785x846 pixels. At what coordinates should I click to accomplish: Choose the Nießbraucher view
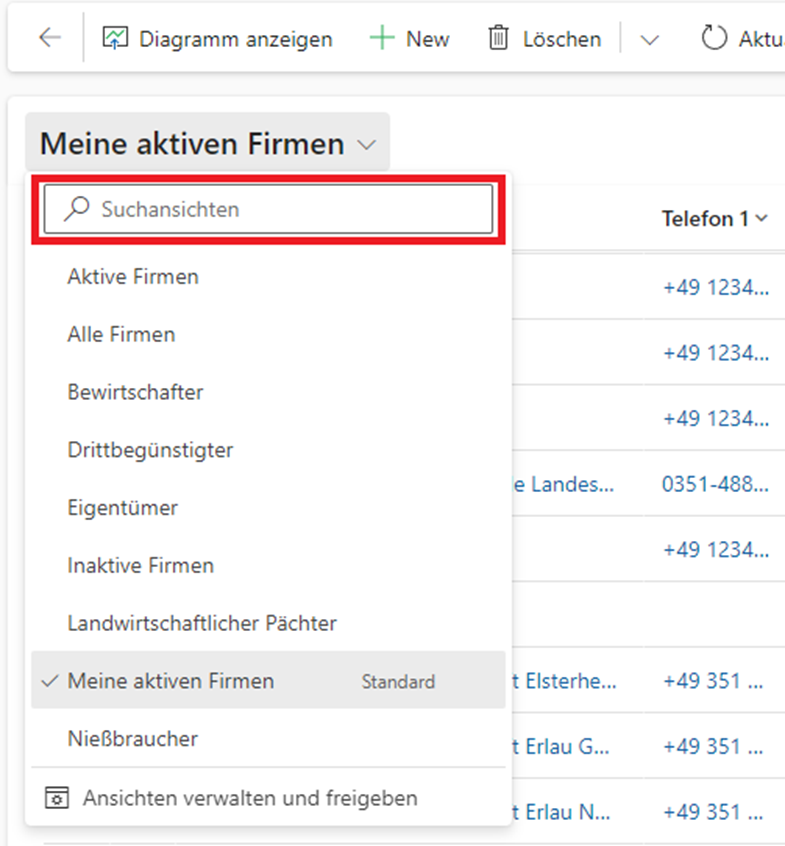click(132, 740)
